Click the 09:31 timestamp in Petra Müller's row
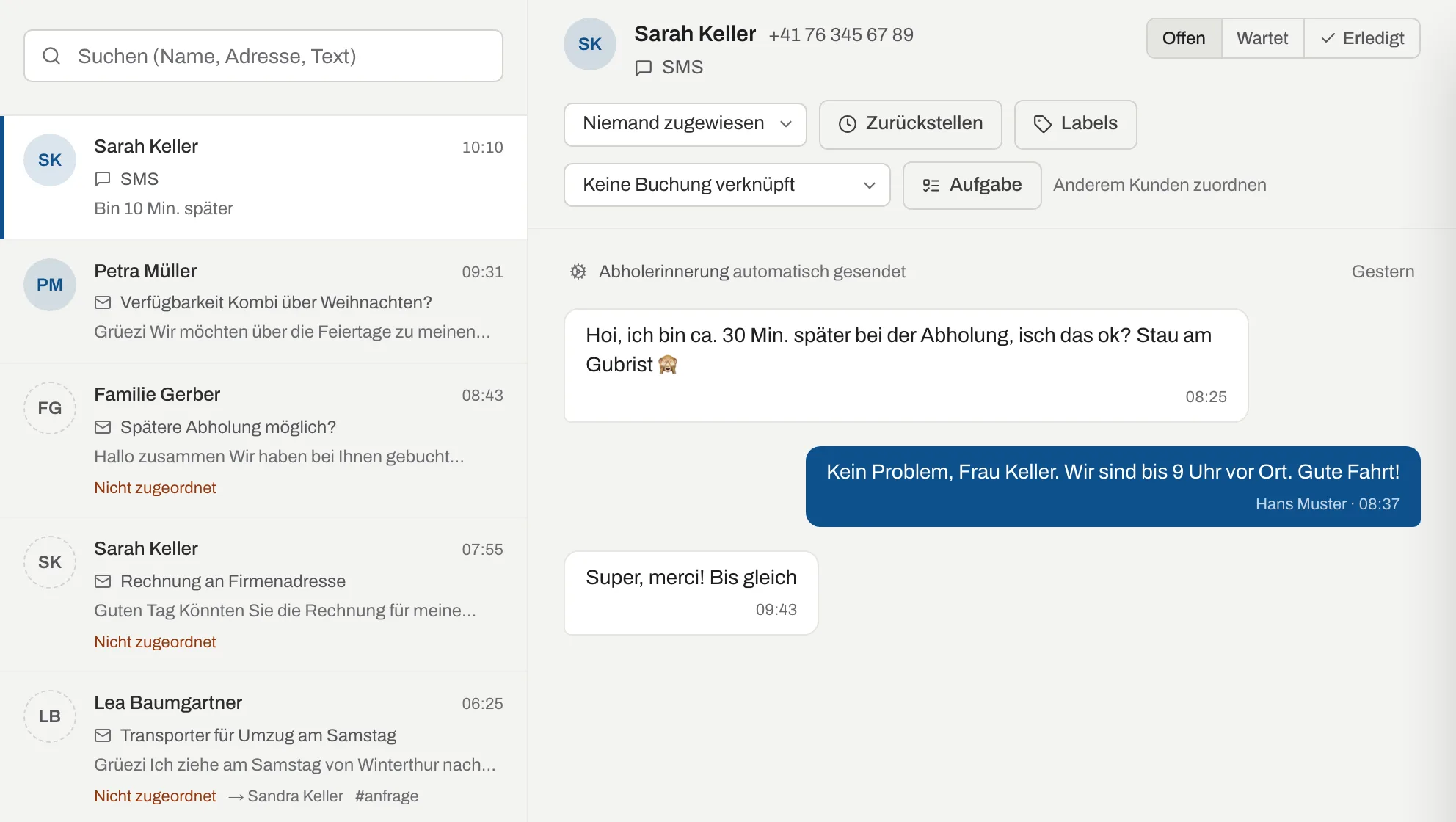Screen dimensions: 1456x822 click(x=482, y=272)
